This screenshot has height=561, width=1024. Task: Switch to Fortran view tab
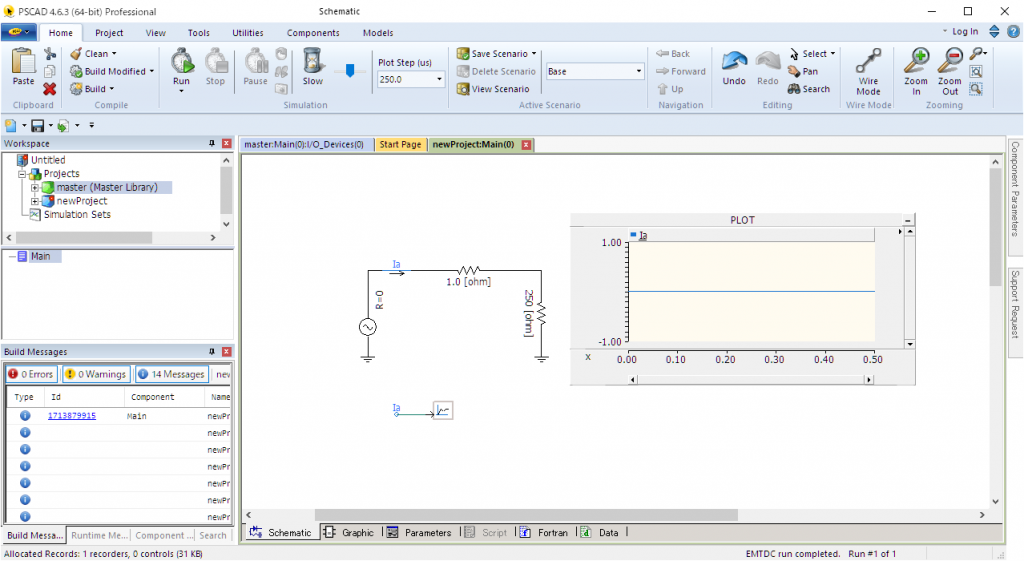coord(544,532)
